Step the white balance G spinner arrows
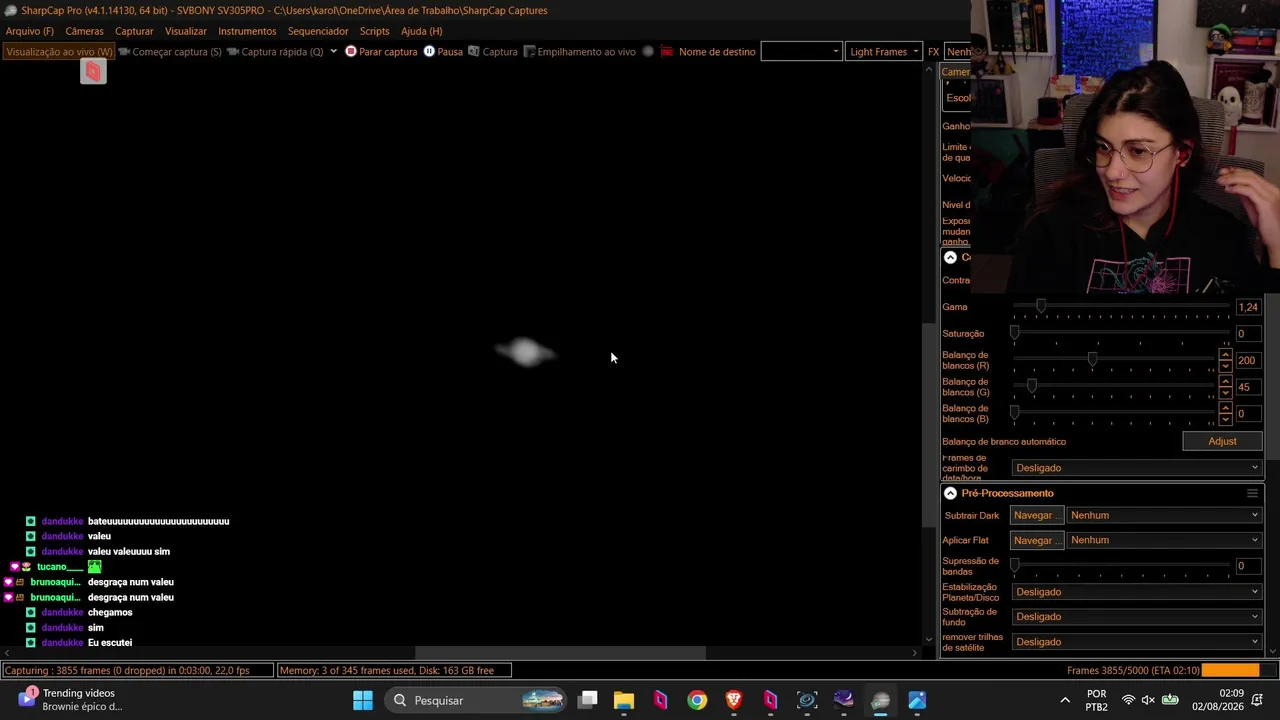The image size is (1280, 720). pyautogui.click(x=1225, y=387)
